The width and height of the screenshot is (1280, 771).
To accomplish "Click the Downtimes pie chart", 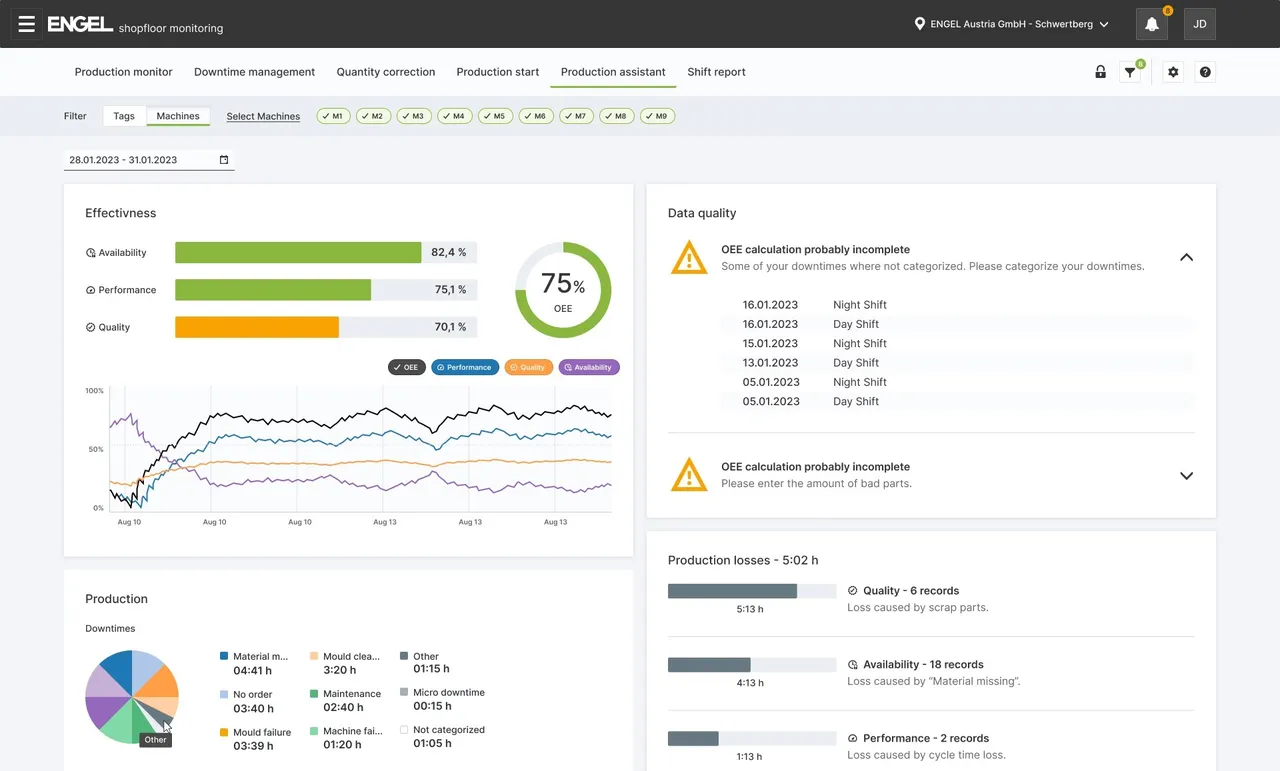I will click(x=131, y=696).
